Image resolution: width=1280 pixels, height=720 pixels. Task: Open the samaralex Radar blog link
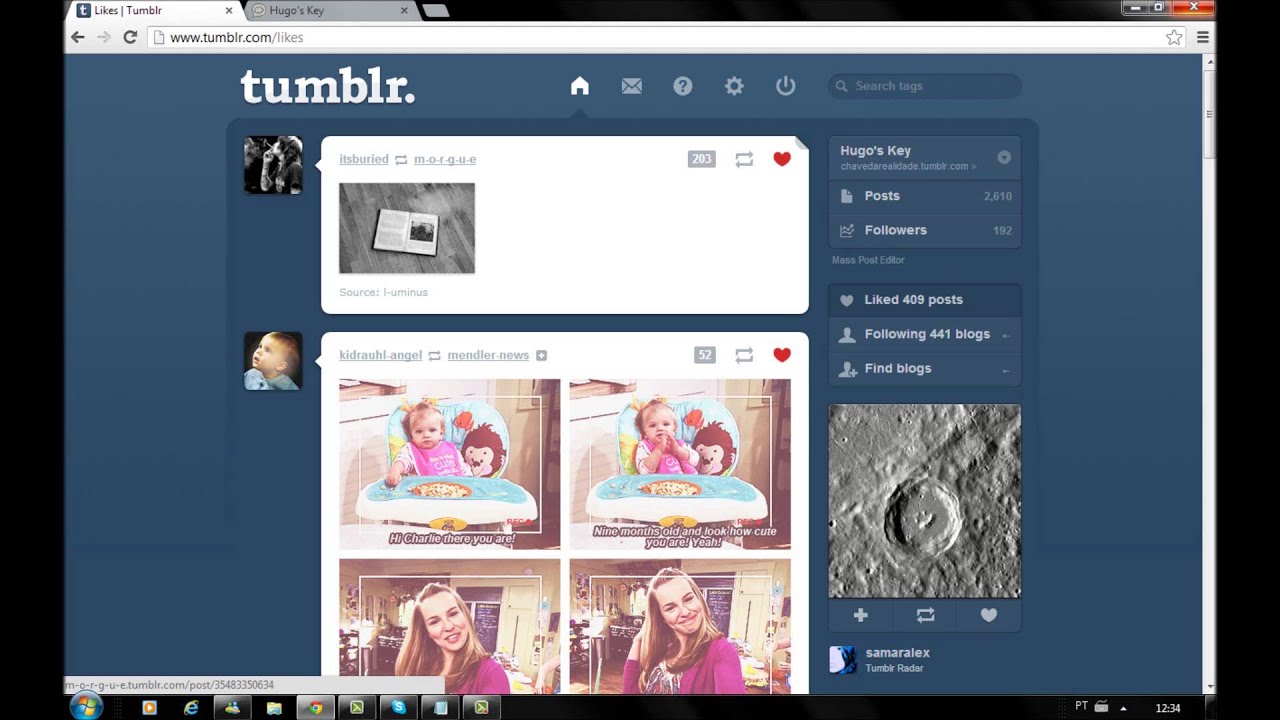coord(897,653)
